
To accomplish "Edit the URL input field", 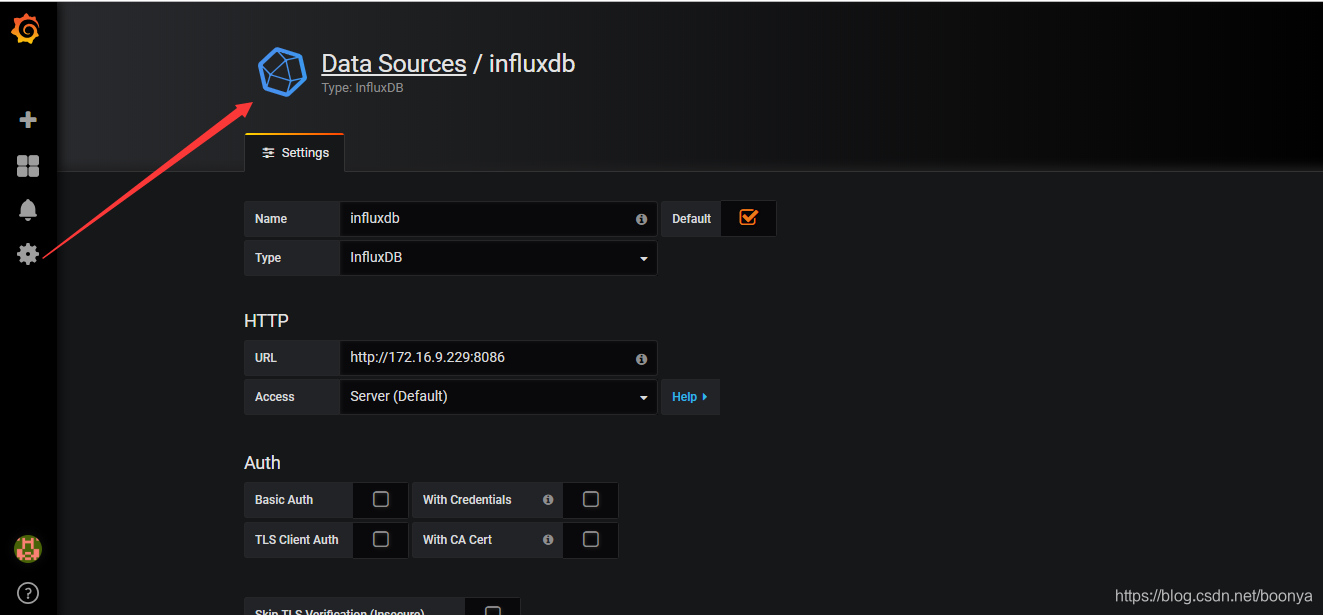I will [x=498, y=357].
